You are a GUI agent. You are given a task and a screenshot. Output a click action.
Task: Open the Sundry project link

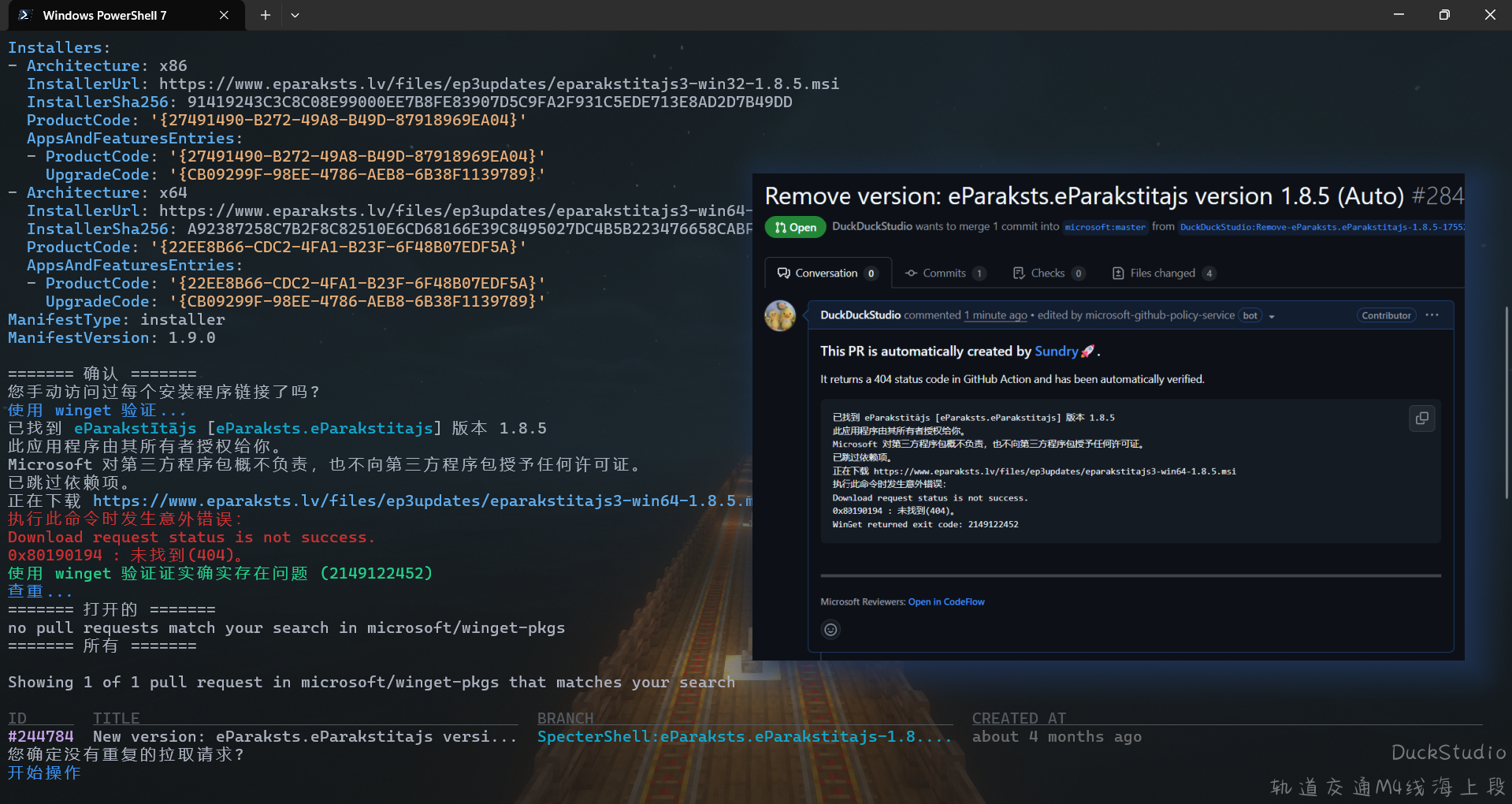1056,351
